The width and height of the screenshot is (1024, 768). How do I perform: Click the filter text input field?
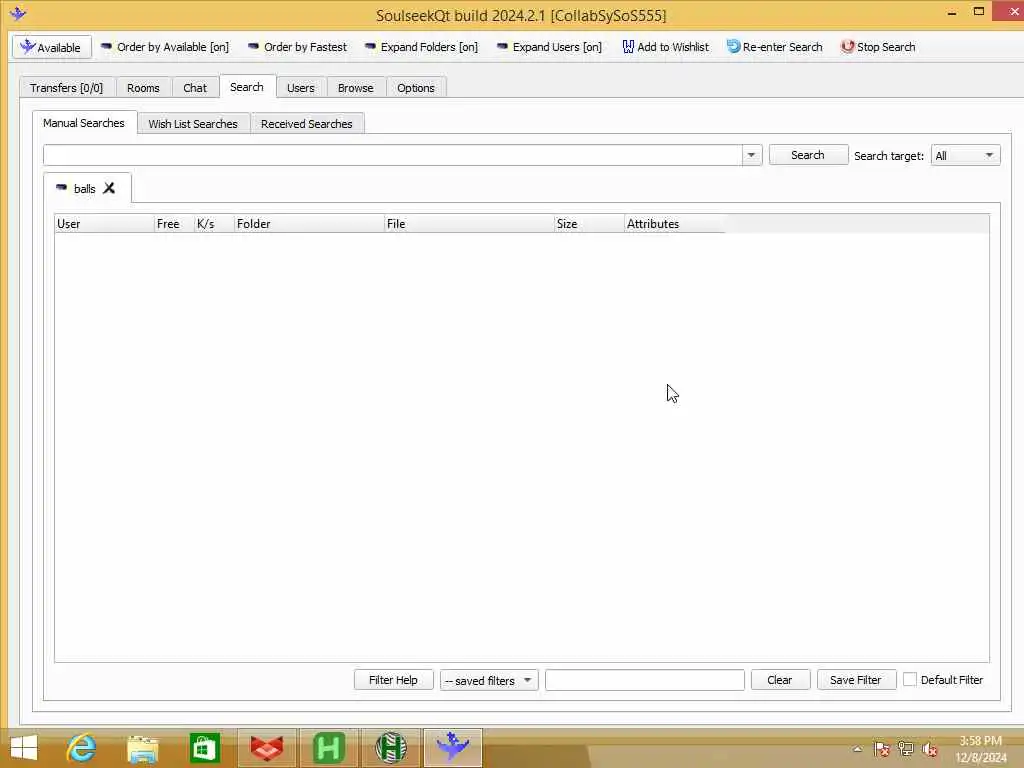click(645, 680)
